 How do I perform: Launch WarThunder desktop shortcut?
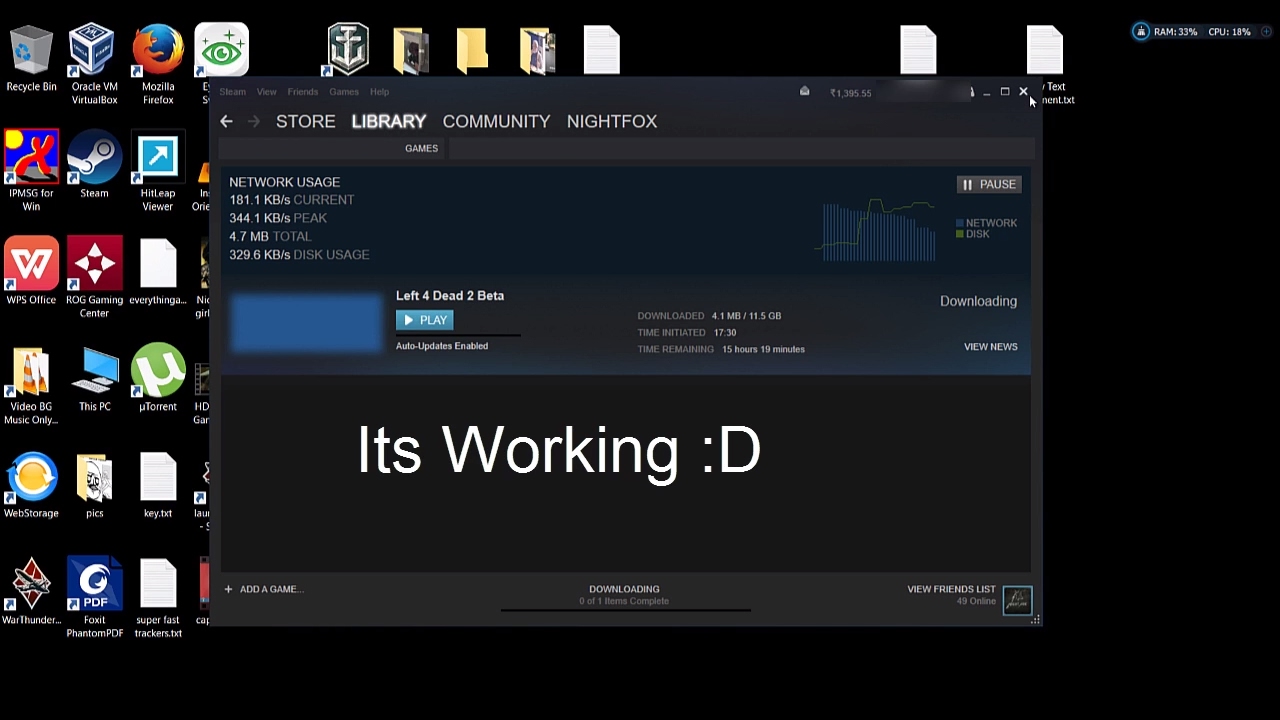coord(31,592)
